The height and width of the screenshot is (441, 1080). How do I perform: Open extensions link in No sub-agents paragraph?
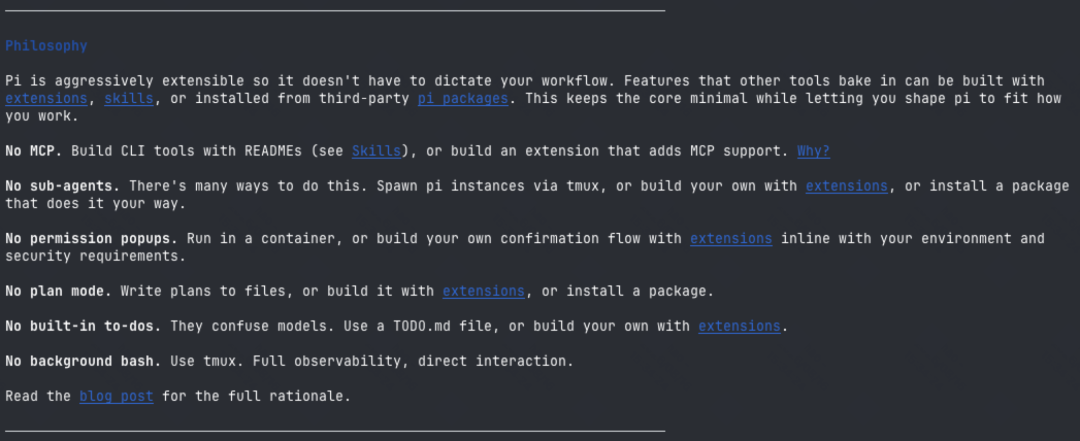pos(847,186)
